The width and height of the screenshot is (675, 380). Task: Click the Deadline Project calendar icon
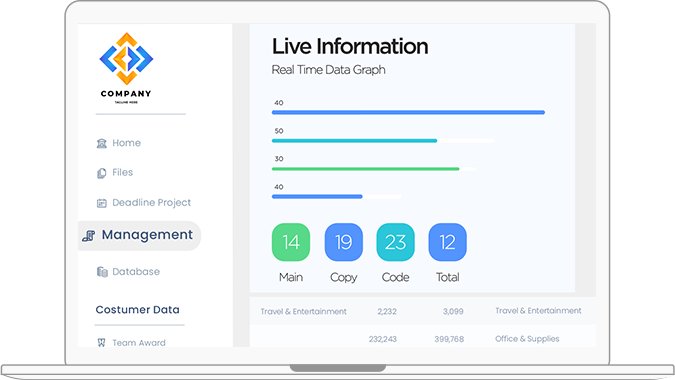102,203
